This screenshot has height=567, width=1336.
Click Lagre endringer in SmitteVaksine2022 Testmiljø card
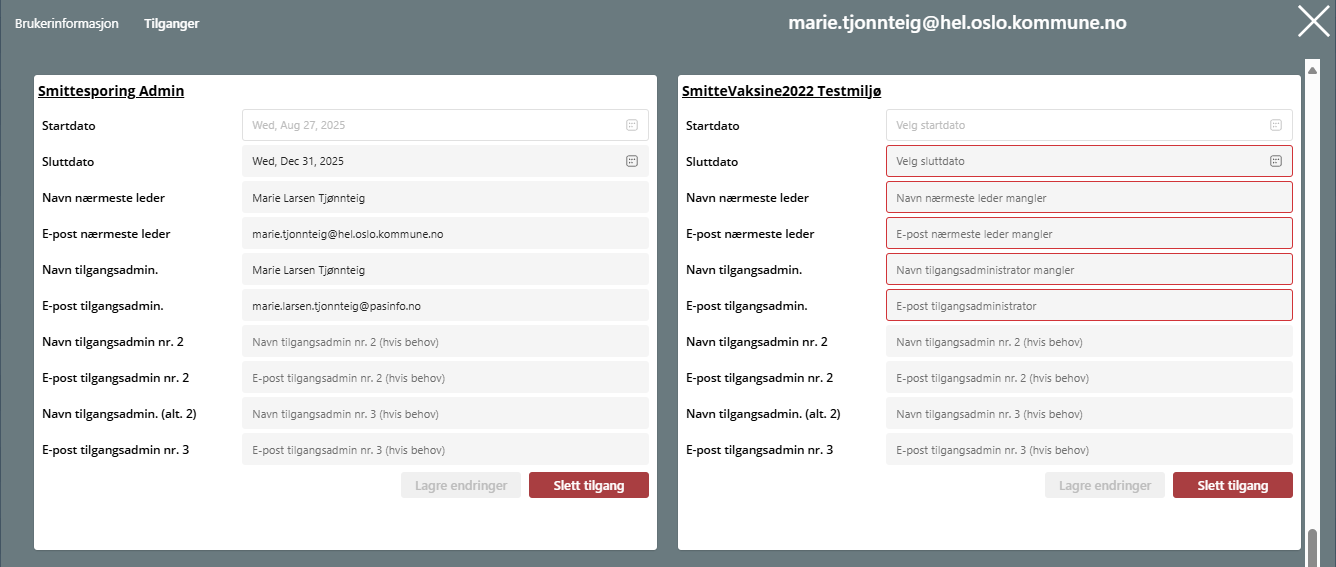(1105, 485)
